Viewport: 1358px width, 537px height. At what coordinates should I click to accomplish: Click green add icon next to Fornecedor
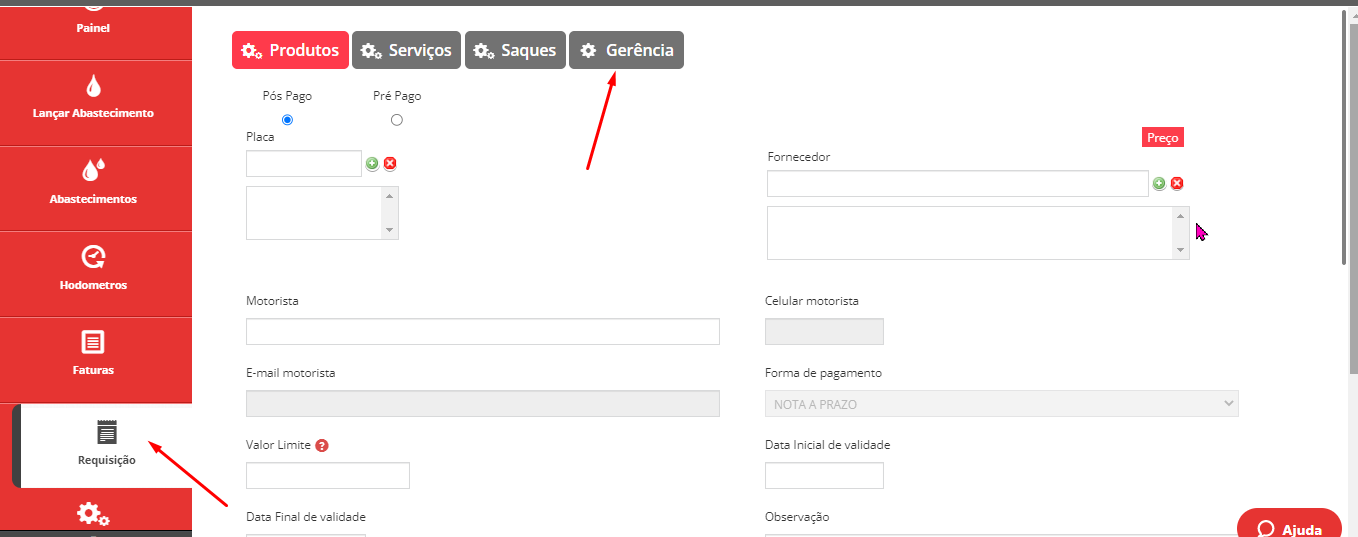[x=1159, y=184]
